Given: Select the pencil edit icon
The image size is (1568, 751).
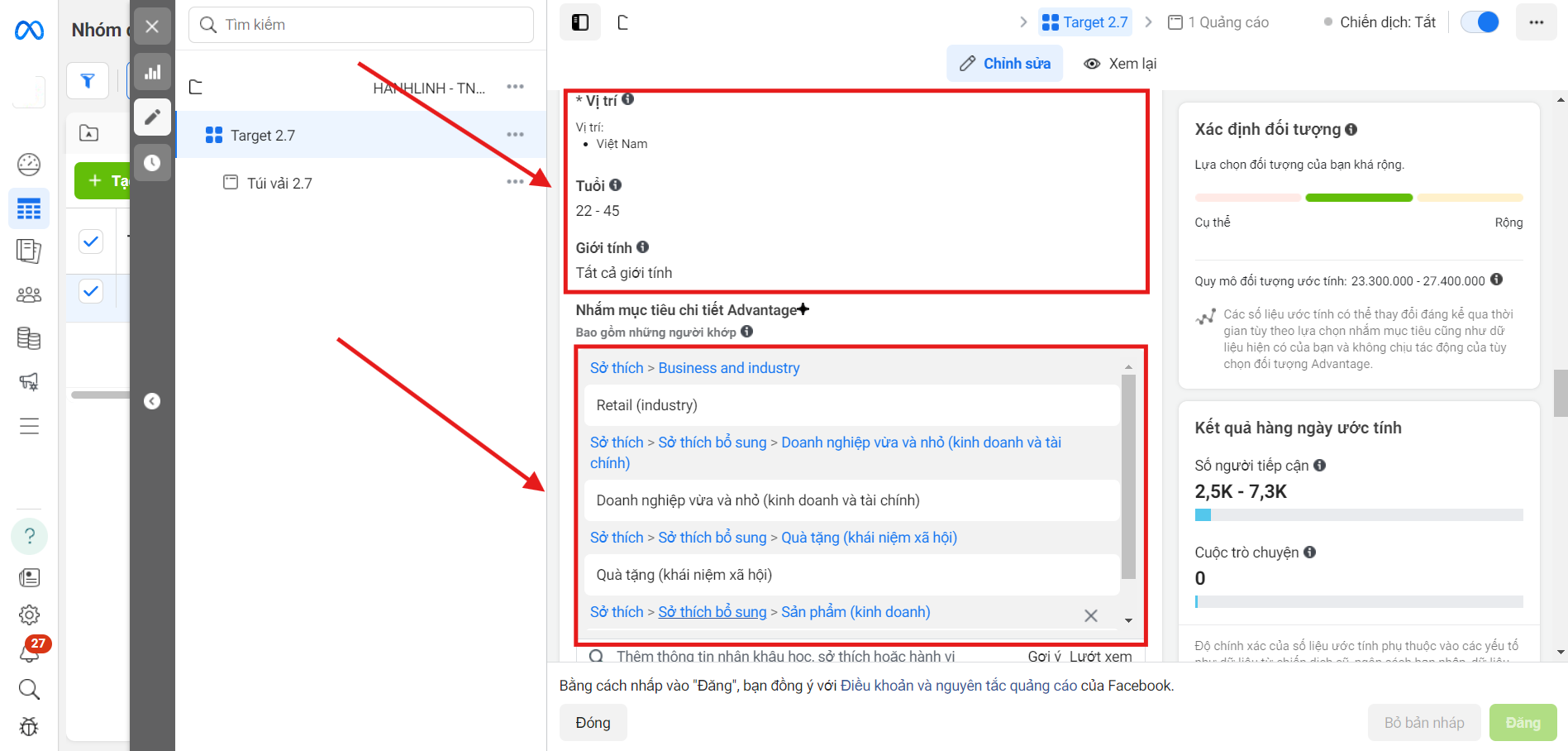Looking at the screenshot, I should point(152,117).
